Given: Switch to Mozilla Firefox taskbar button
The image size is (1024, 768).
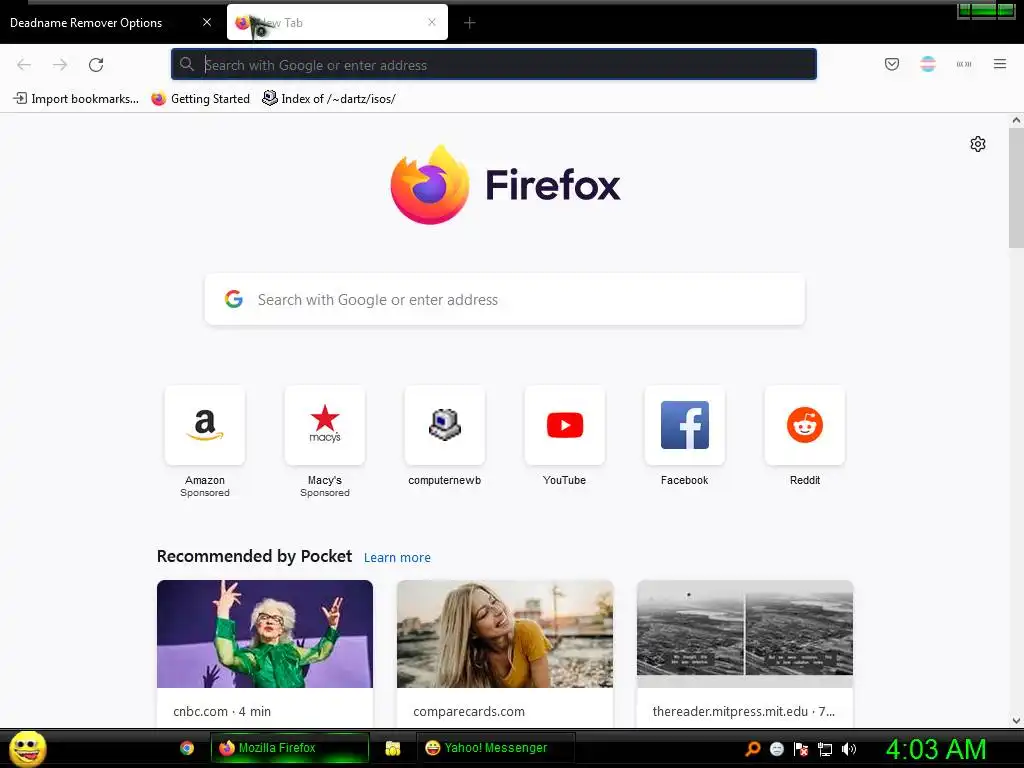Looking at the screenshot, I should (290, 748).
